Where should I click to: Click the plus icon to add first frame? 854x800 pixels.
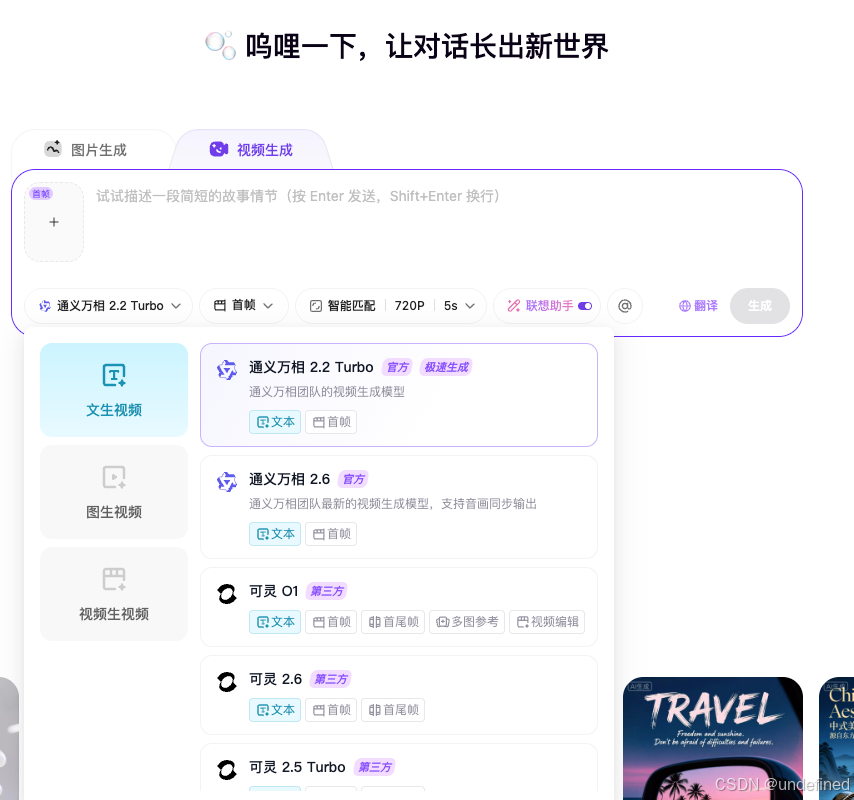(x=54, y=222)
